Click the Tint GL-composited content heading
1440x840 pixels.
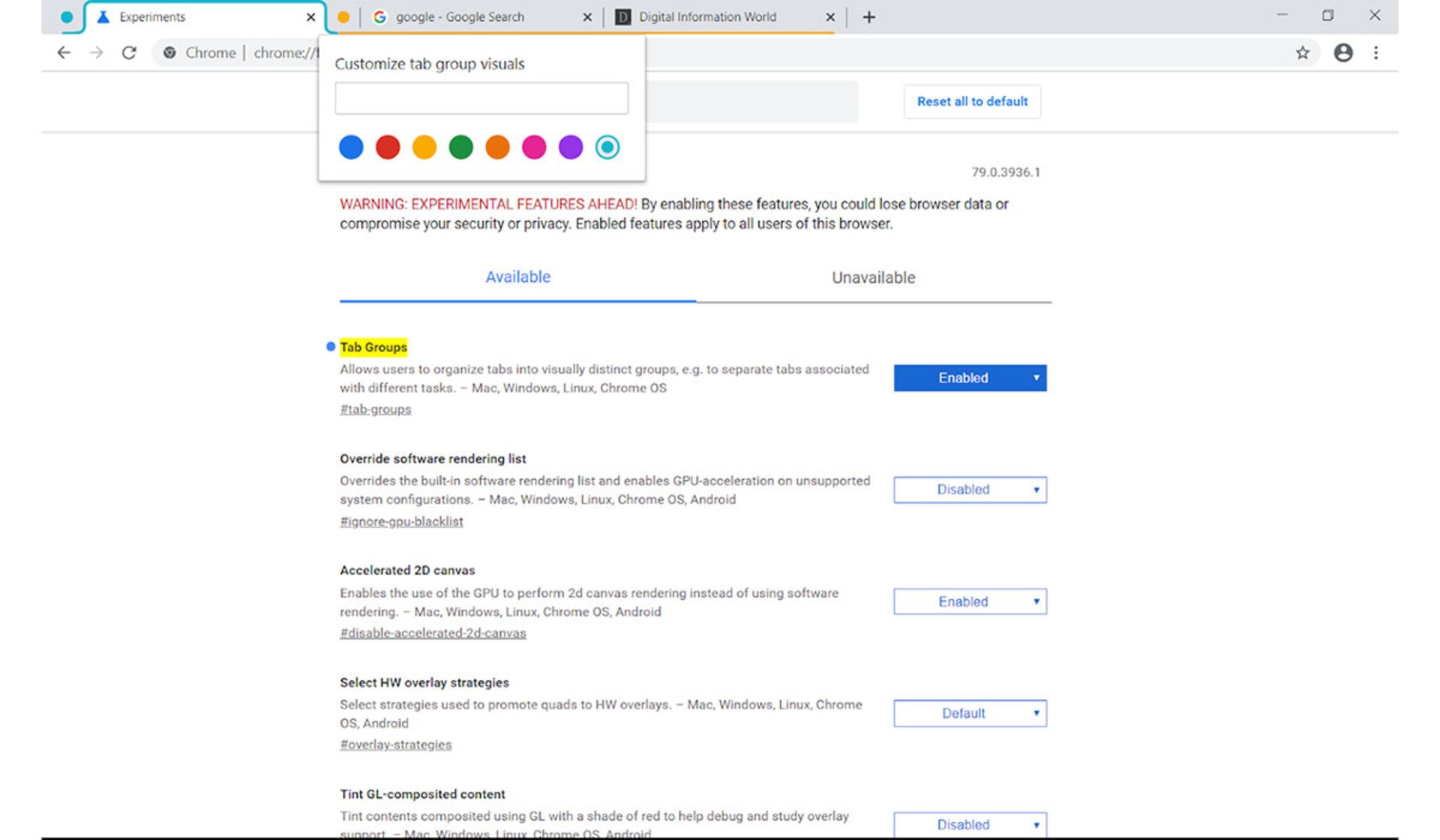(422, 794)
